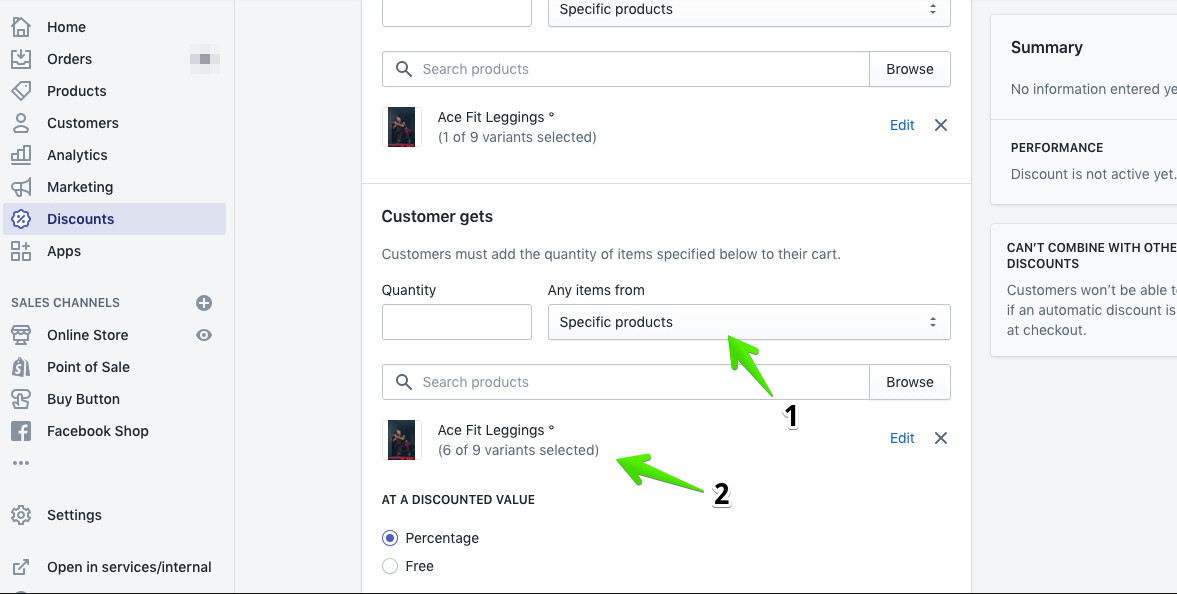Open Orders via its inbox icon
Viewport: 1177px width, 594px height.
coord(21,59)
